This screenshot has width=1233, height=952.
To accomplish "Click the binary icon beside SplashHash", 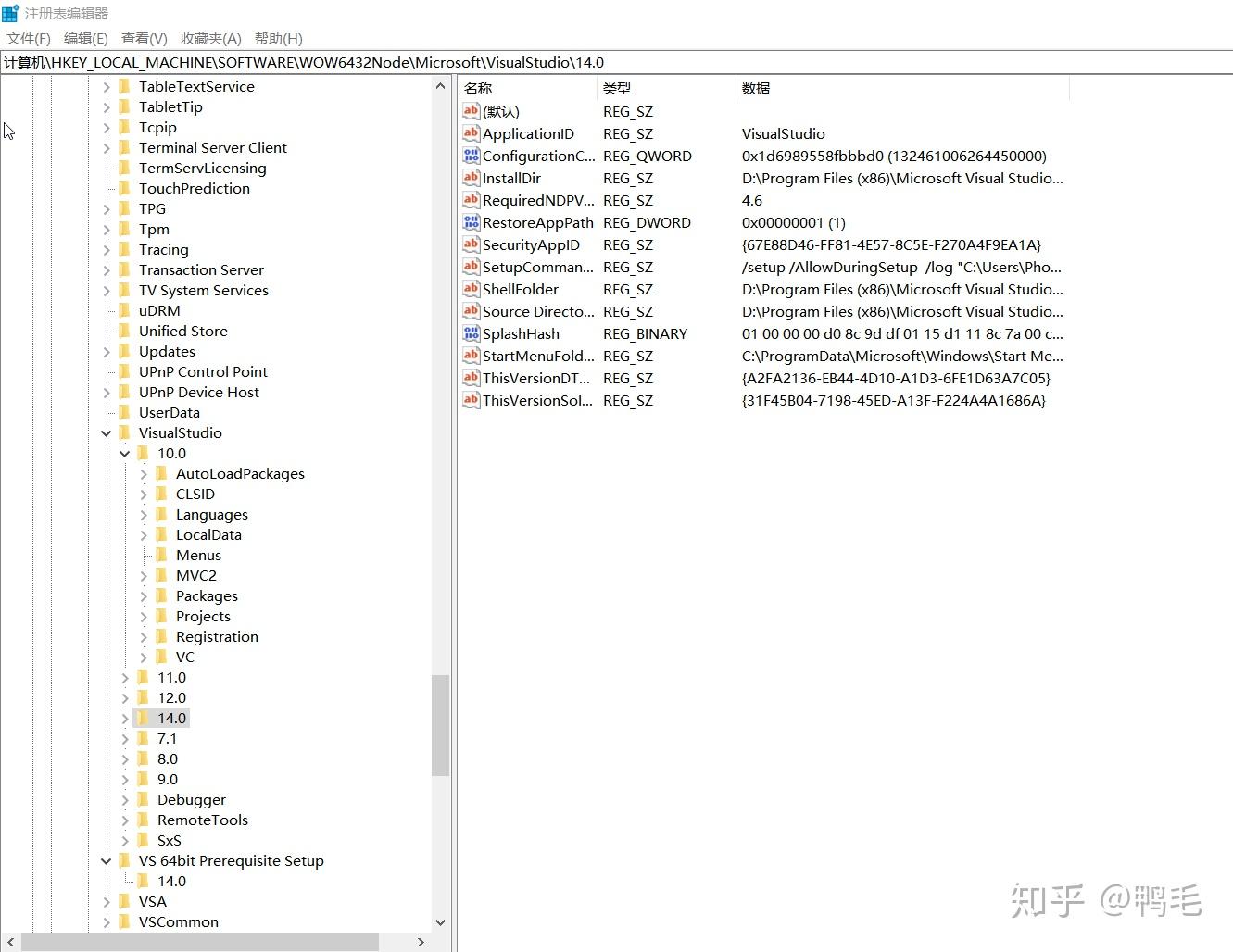I will pos(471,333).
